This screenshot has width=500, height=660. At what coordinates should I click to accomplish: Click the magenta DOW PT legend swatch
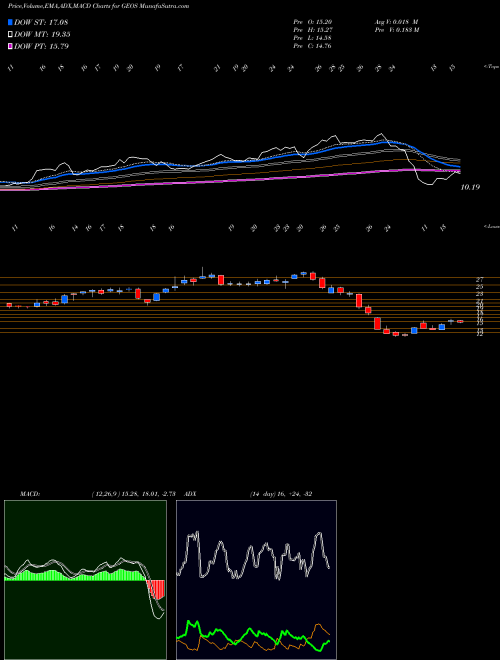(10, 46)
